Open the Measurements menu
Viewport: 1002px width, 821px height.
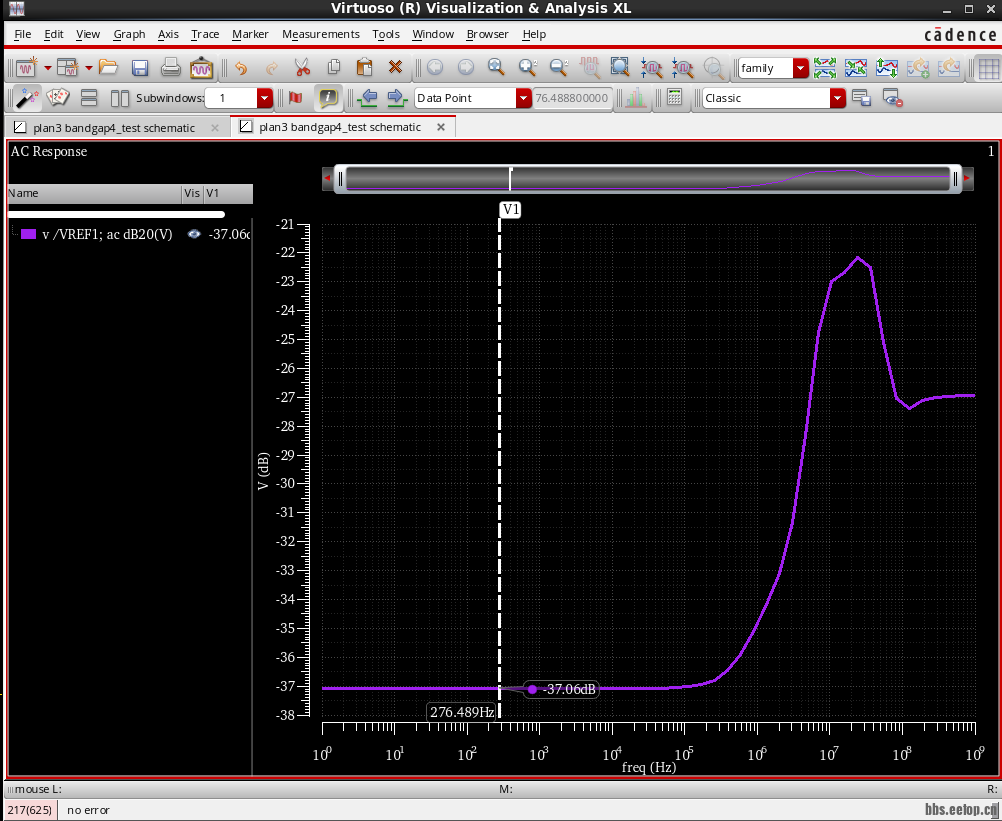pos(320,34)
